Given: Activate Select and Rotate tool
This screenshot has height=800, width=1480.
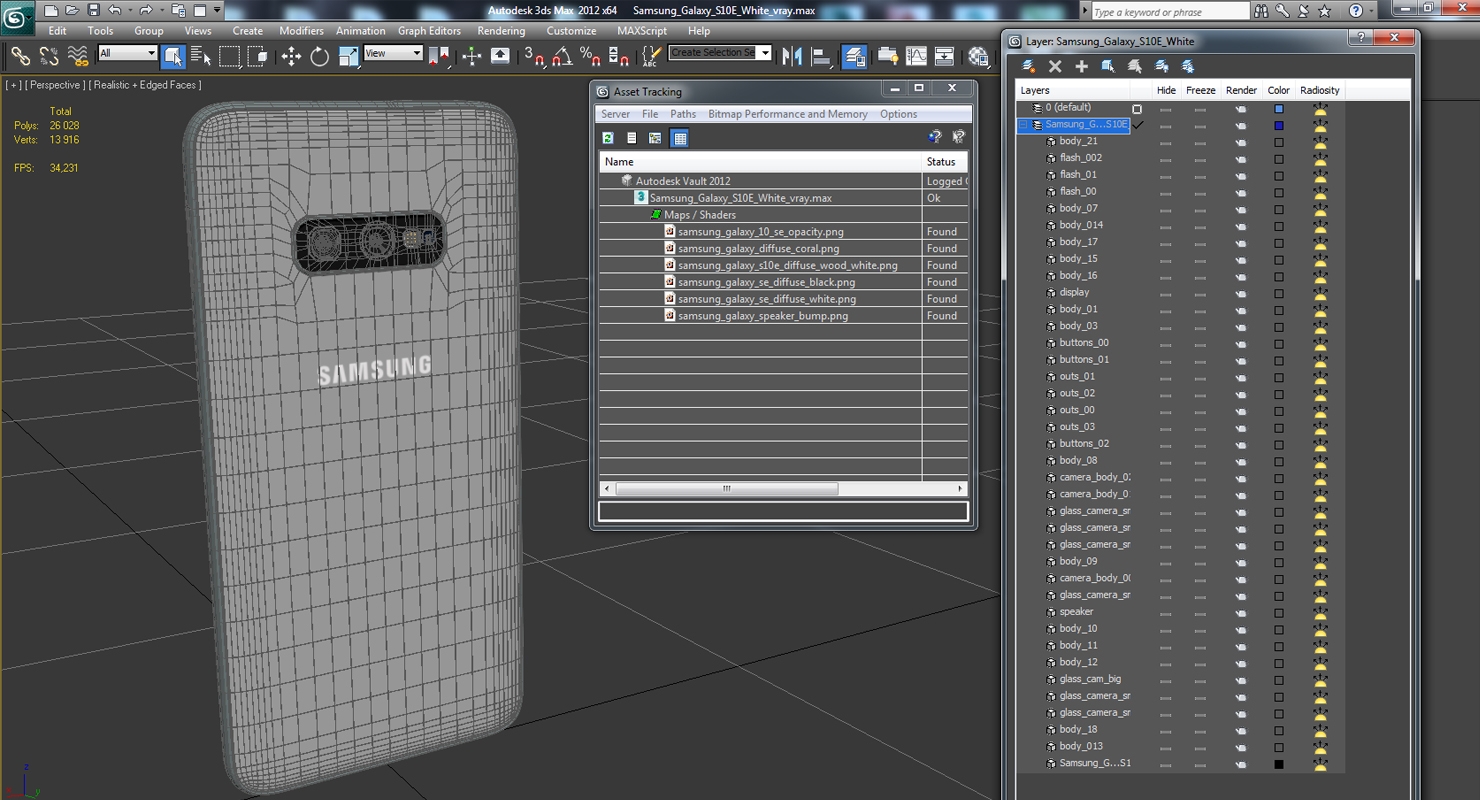Looking at the screenshot, I should 320,57.
